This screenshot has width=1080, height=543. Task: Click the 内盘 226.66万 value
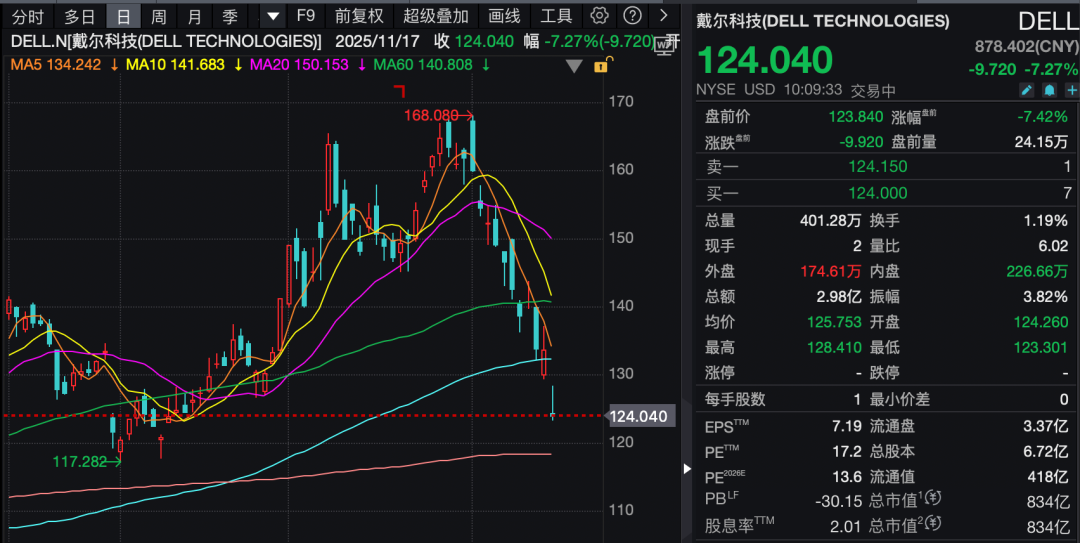click(x=1037, y=272)
